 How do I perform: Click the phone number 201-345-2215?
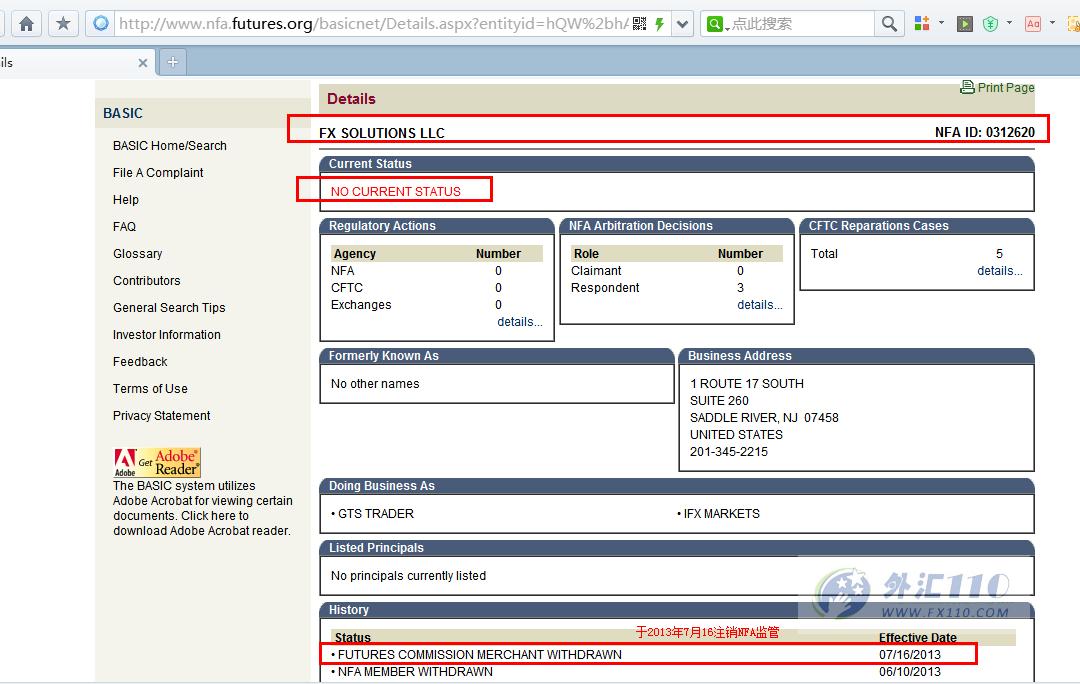(x=729, y=452)
